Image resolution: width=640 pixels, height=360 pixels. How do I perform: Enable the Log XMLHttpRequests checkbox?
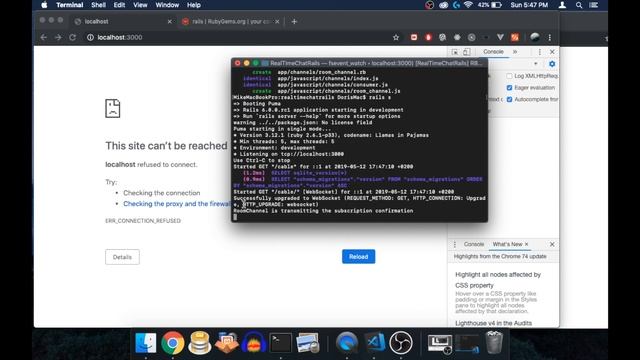(x=509, y=76)
